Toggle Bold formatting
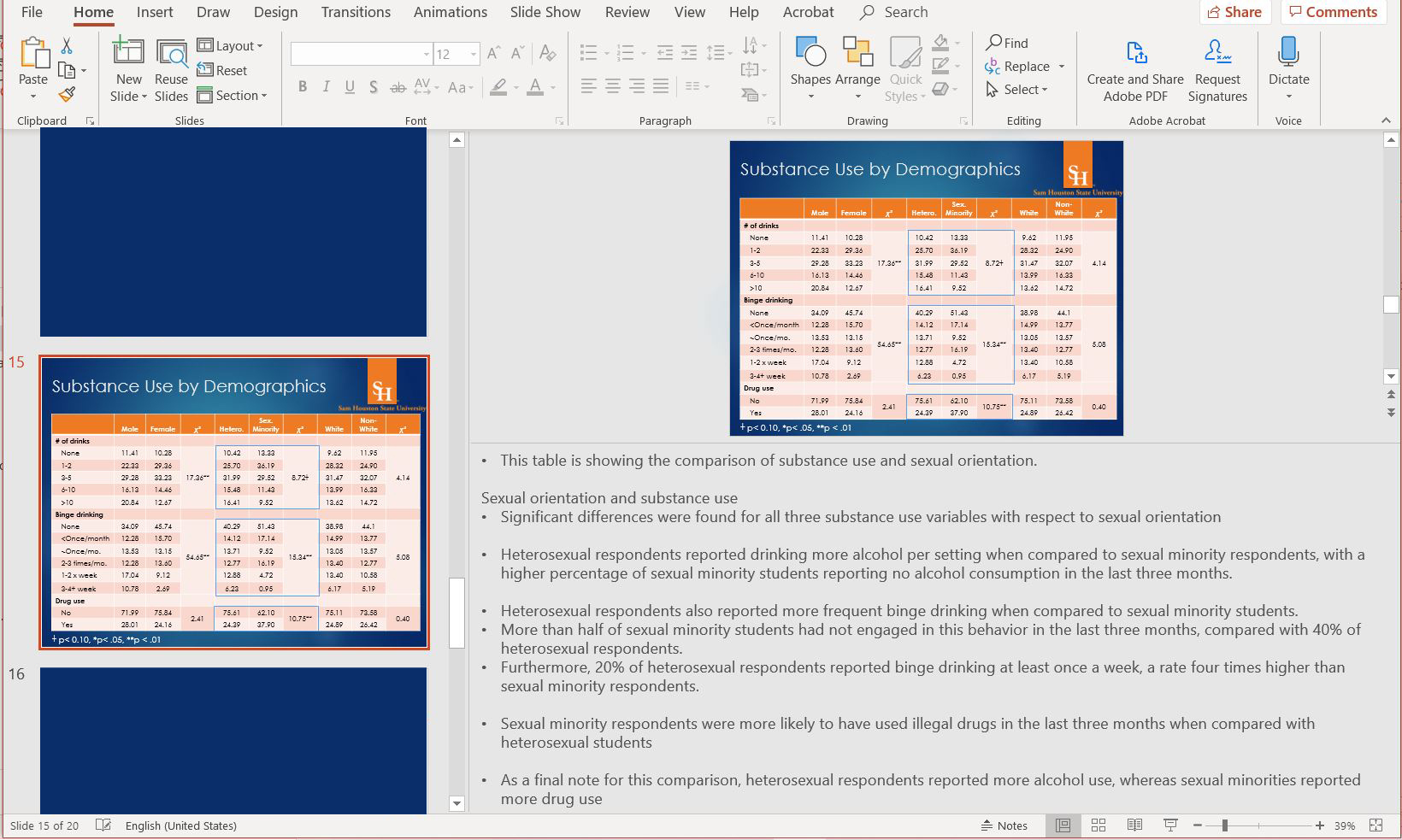Viewport: 1402px width, 840px height. pyautogui.click(x=302, y=86)
